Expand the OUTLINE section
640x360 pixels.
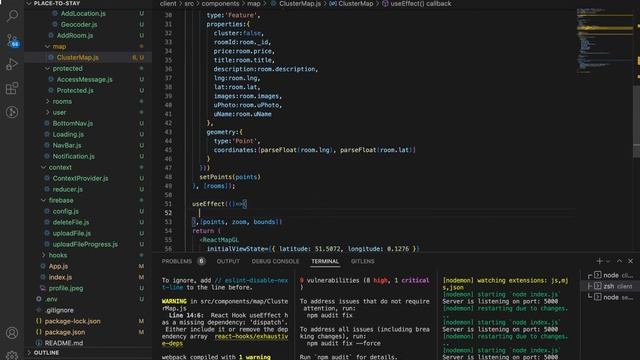tap(46, 353)
